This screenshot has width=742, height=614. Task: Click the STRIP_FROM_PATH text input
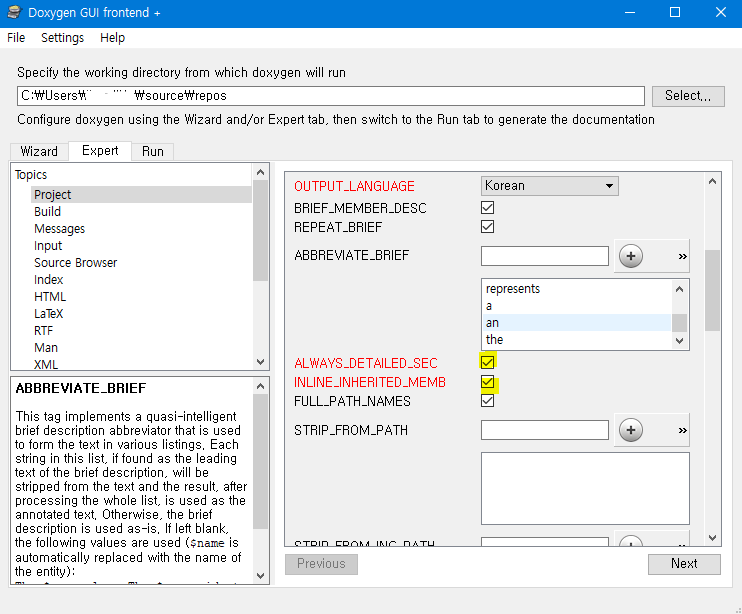point(545,430)
